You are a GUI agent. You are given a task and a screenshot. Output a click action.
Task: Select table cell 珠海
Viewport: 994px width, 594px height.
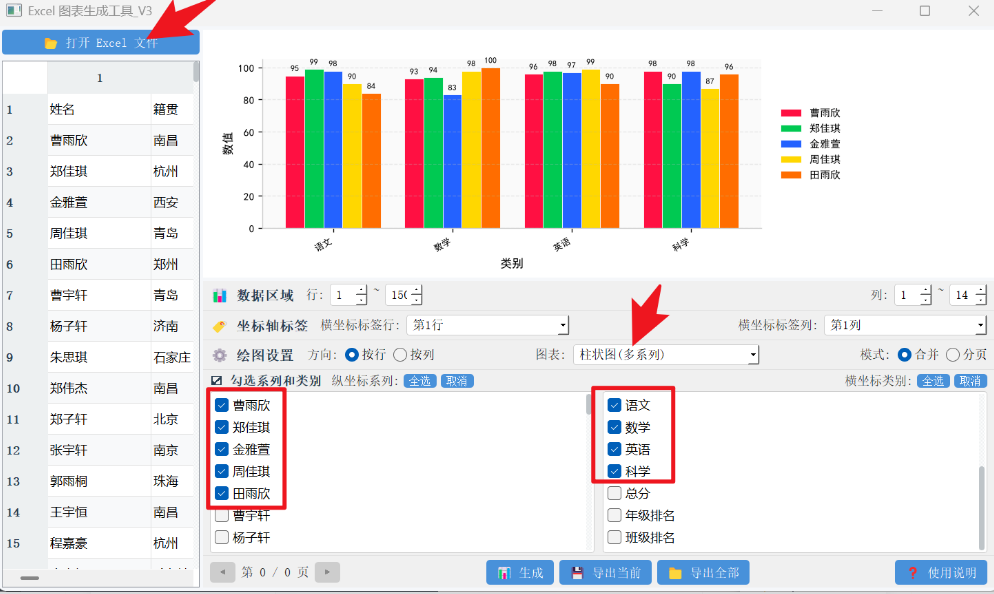[172, 482]
